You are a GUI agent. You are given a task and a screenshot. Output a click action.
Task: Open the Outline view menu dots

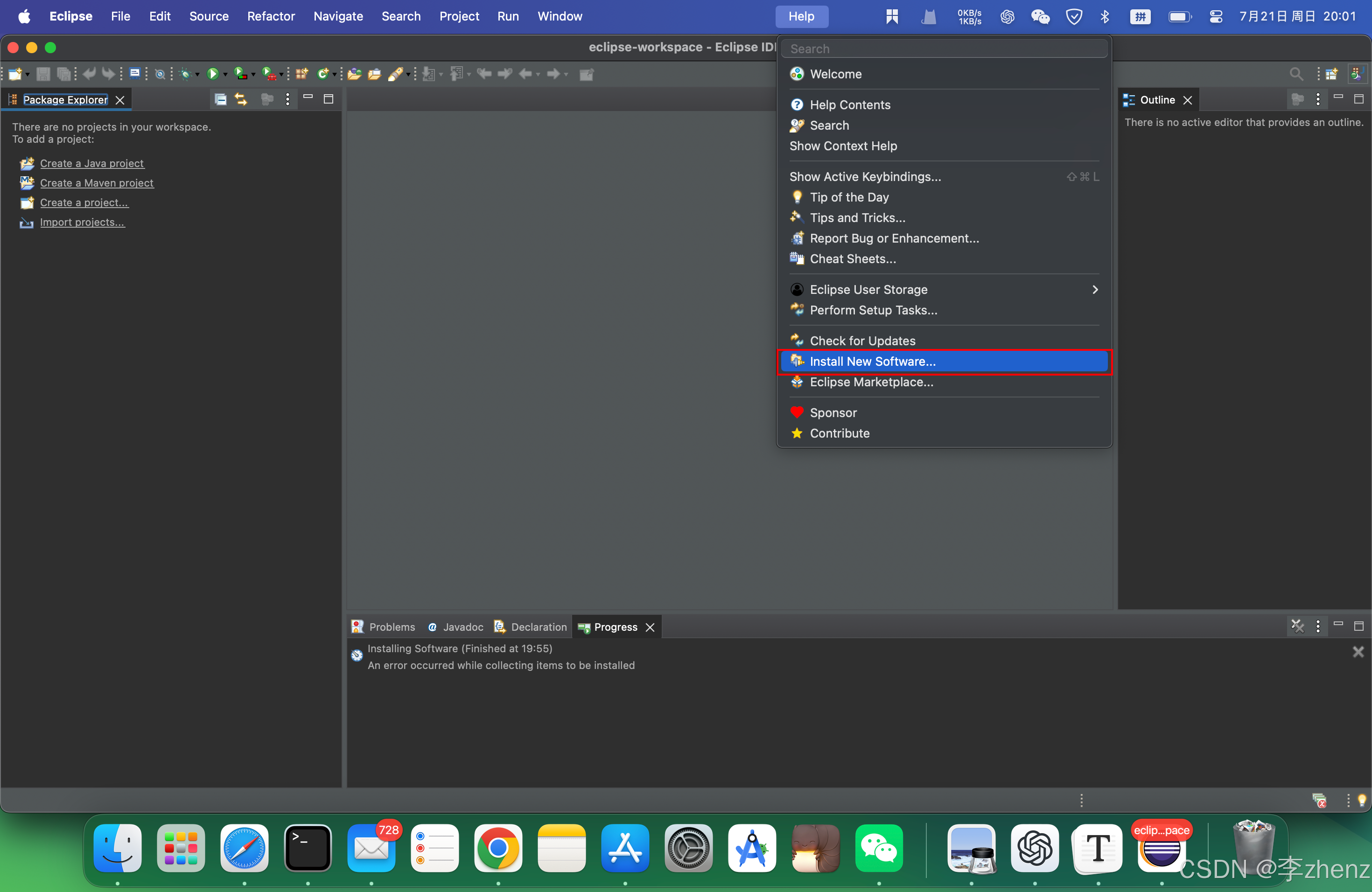[x=1318, y=99]
